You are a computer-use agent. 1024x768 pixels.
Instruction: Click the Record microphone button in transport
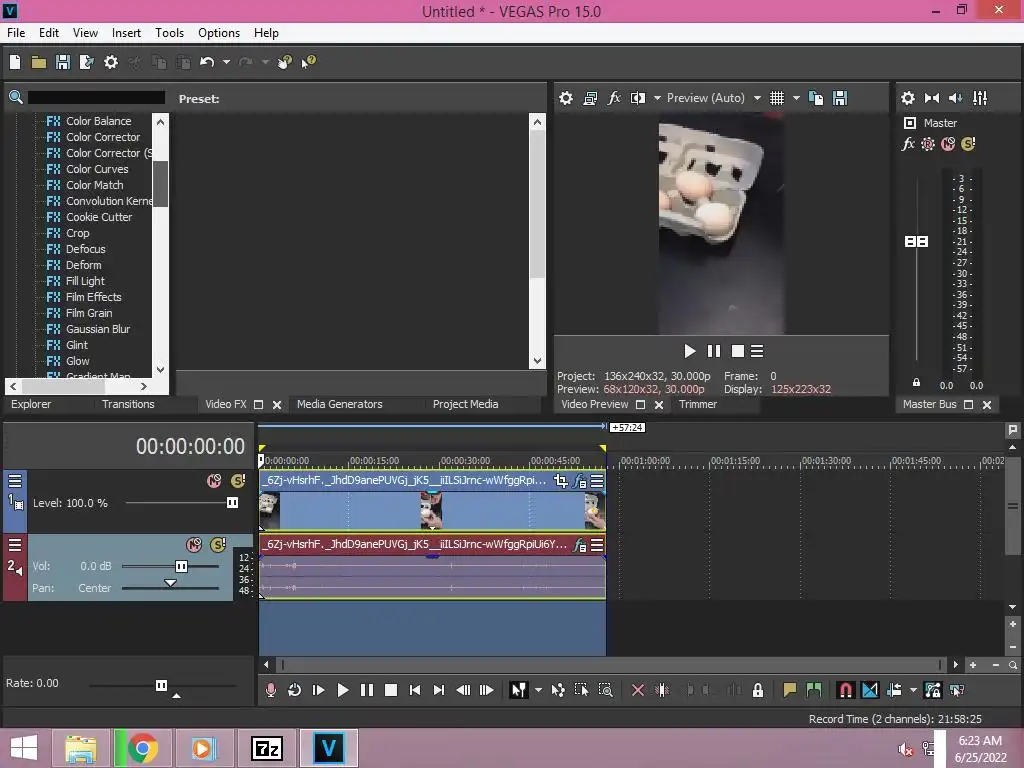(270, 690)
